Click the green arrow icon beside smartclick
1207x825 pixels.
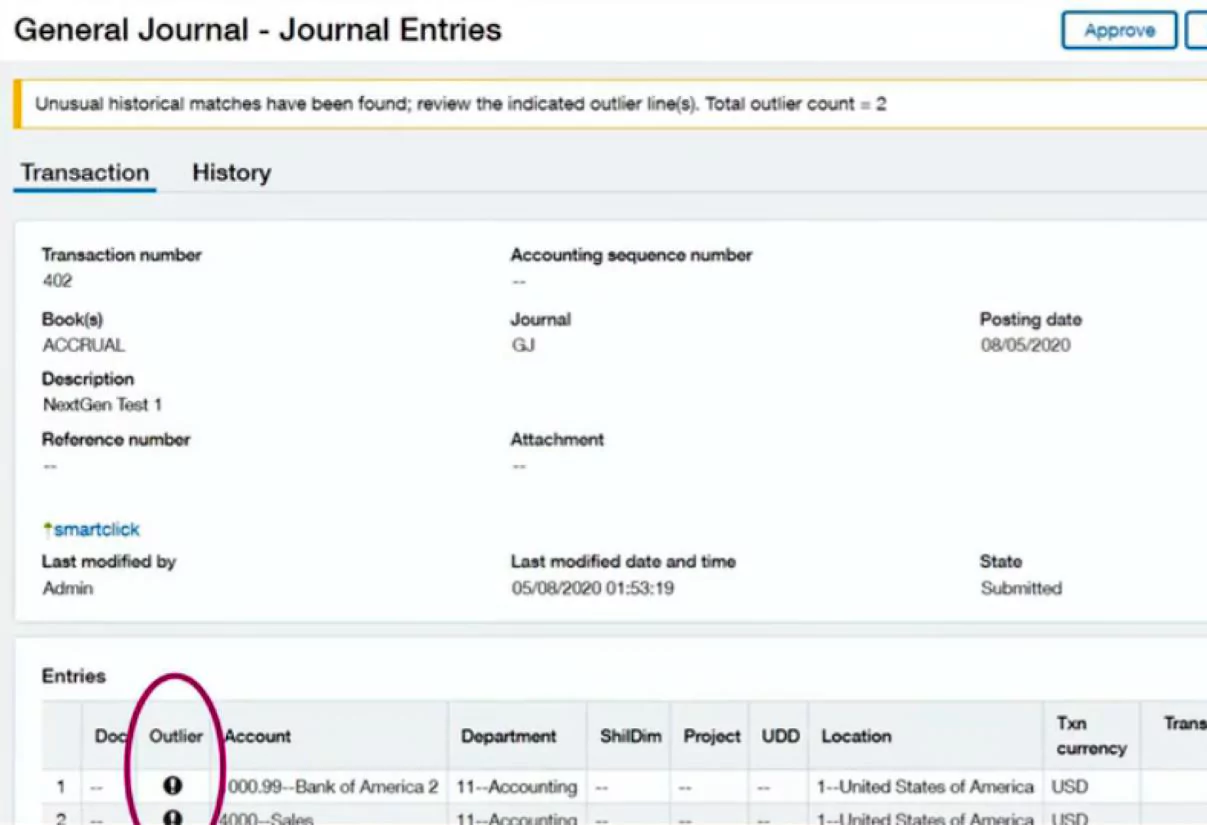47,529
